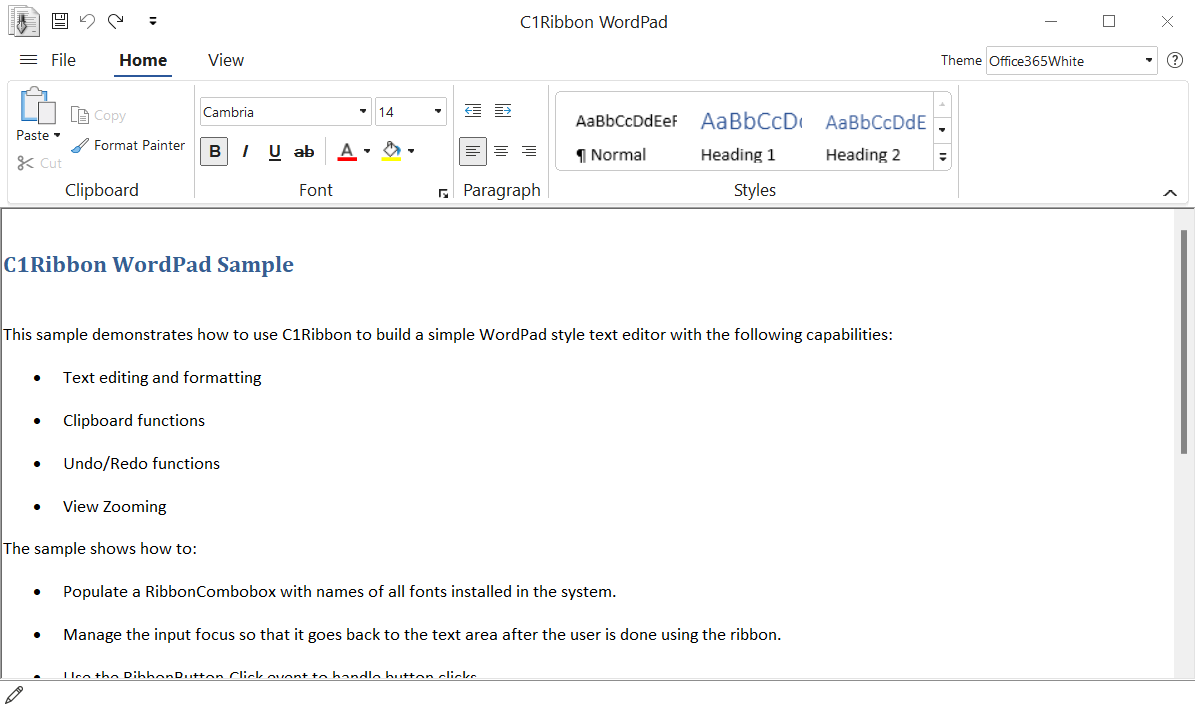
Task: Toggle Underline formatting
Action: pyautogui.click(x=275, y=152)
